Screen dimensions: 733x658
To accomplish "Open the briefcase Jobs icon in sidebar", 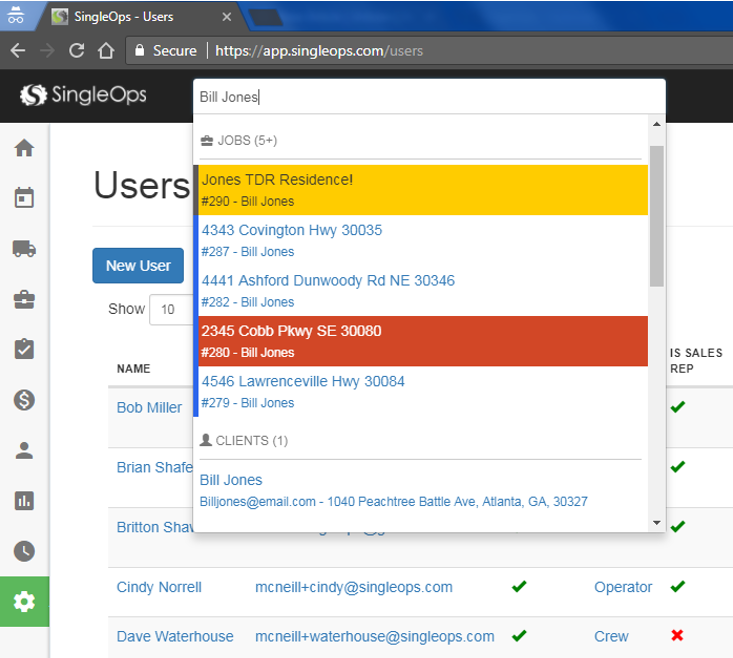I will [24, 299].
